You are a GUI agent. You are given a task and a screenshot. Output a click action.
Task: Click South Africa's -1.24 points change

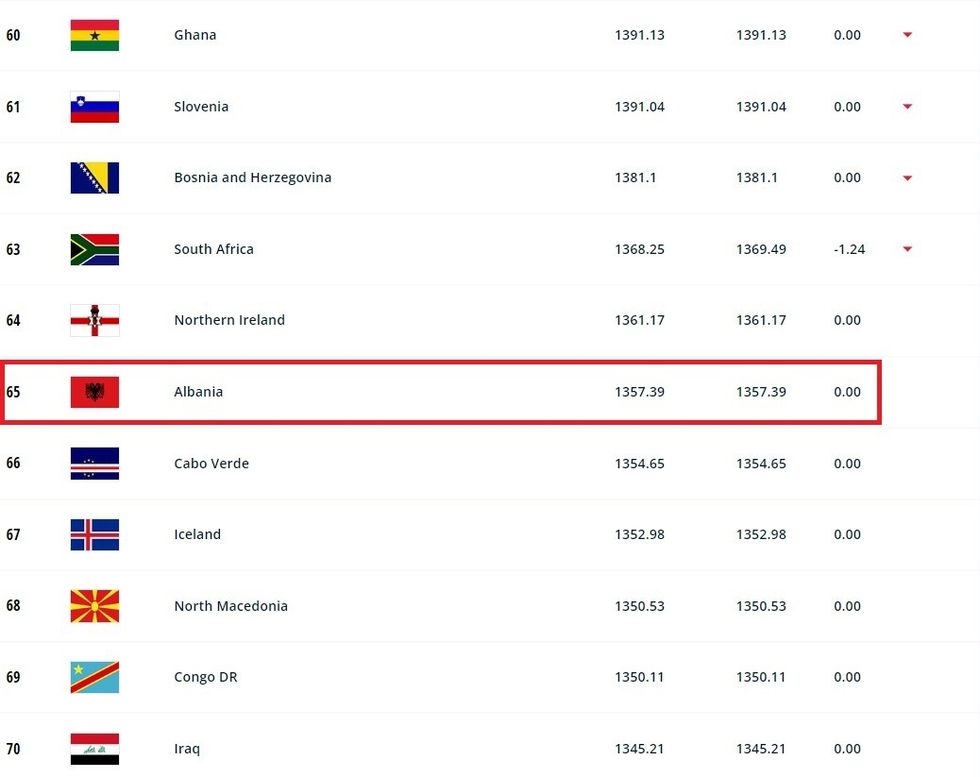[849, 249]
